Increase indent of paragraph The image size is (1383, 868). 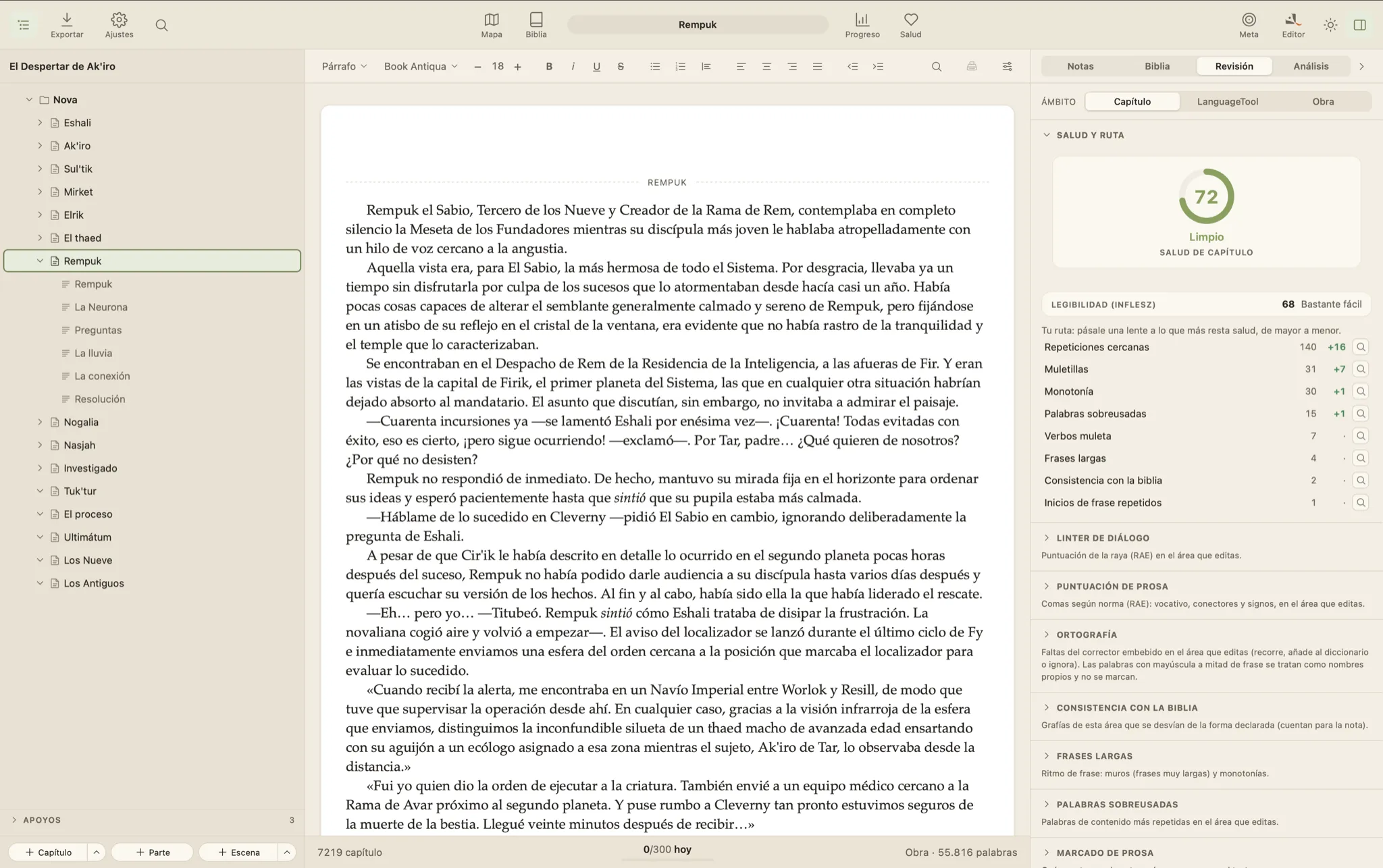(878, 66)
